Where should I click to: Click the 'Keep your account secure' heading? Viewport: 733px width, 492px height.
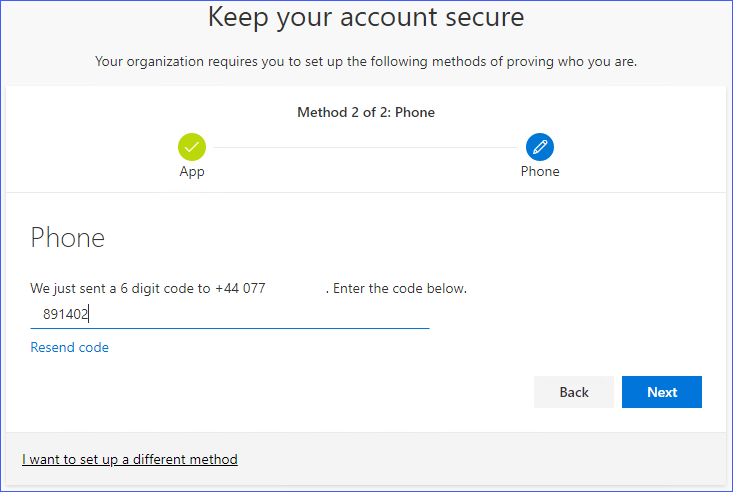(x=366, y=17)
